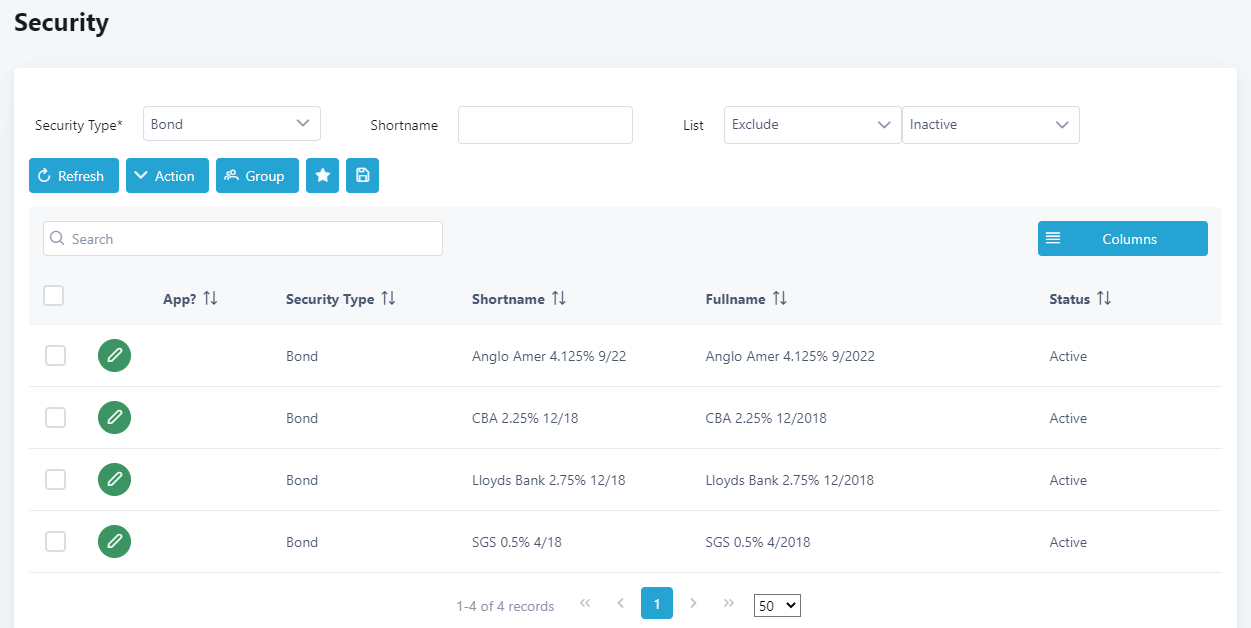
Task: Click the star favorites icon button
Action: coord(322,176)
